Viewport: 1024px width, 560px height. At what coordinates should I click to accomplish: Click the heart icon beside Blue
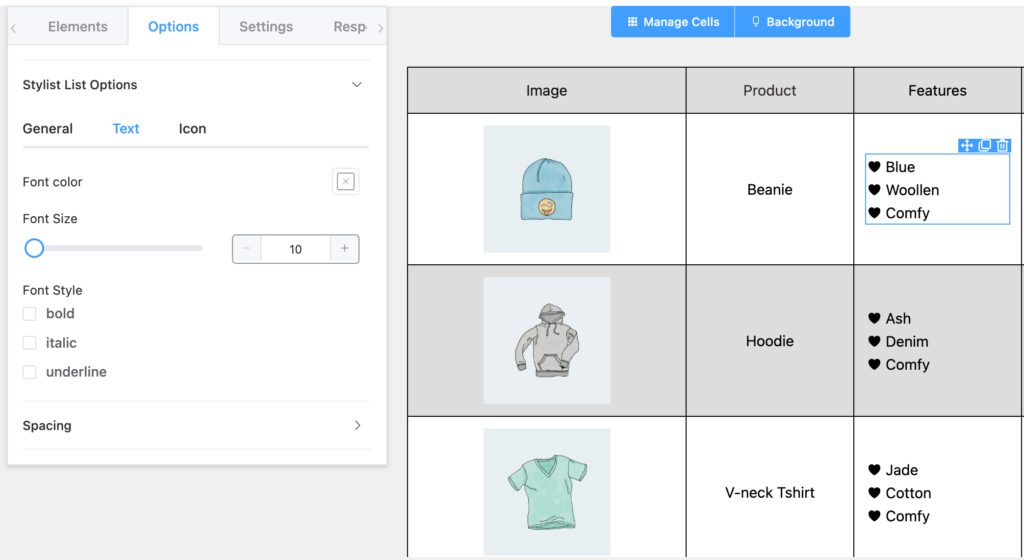874,167
